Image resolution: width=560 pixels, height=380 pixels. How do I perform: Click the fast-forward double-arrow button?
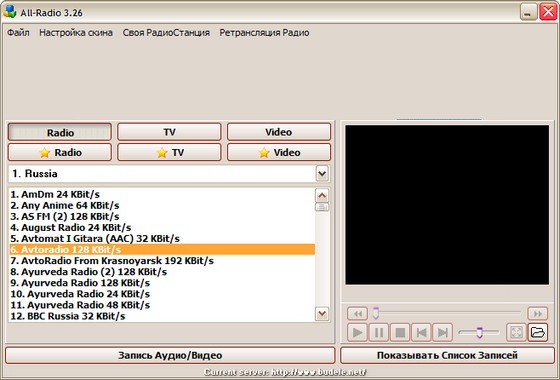tap(538, 314)
